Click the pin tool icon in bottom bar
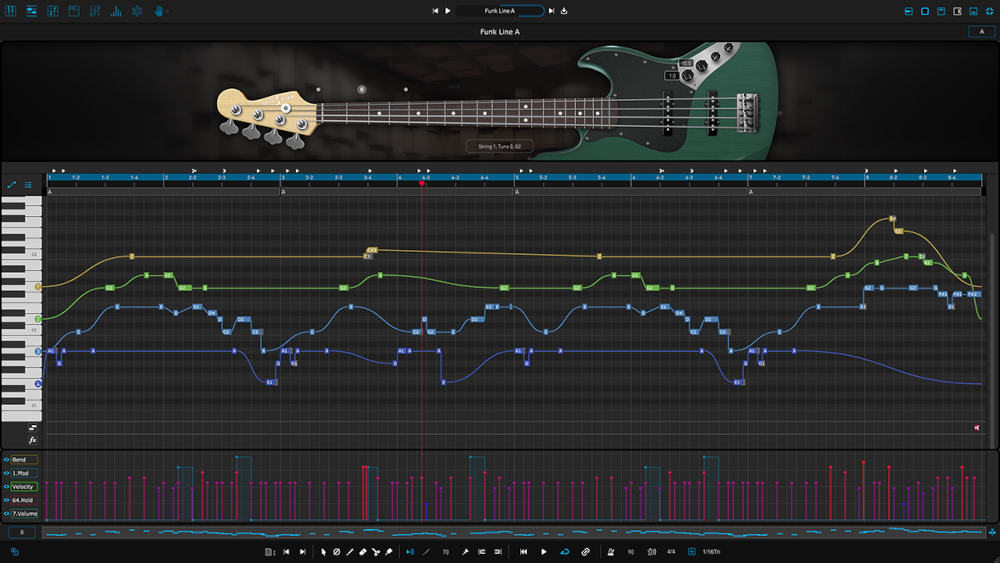This screenshot has height=563, width=1000. (x=465, y=552)
